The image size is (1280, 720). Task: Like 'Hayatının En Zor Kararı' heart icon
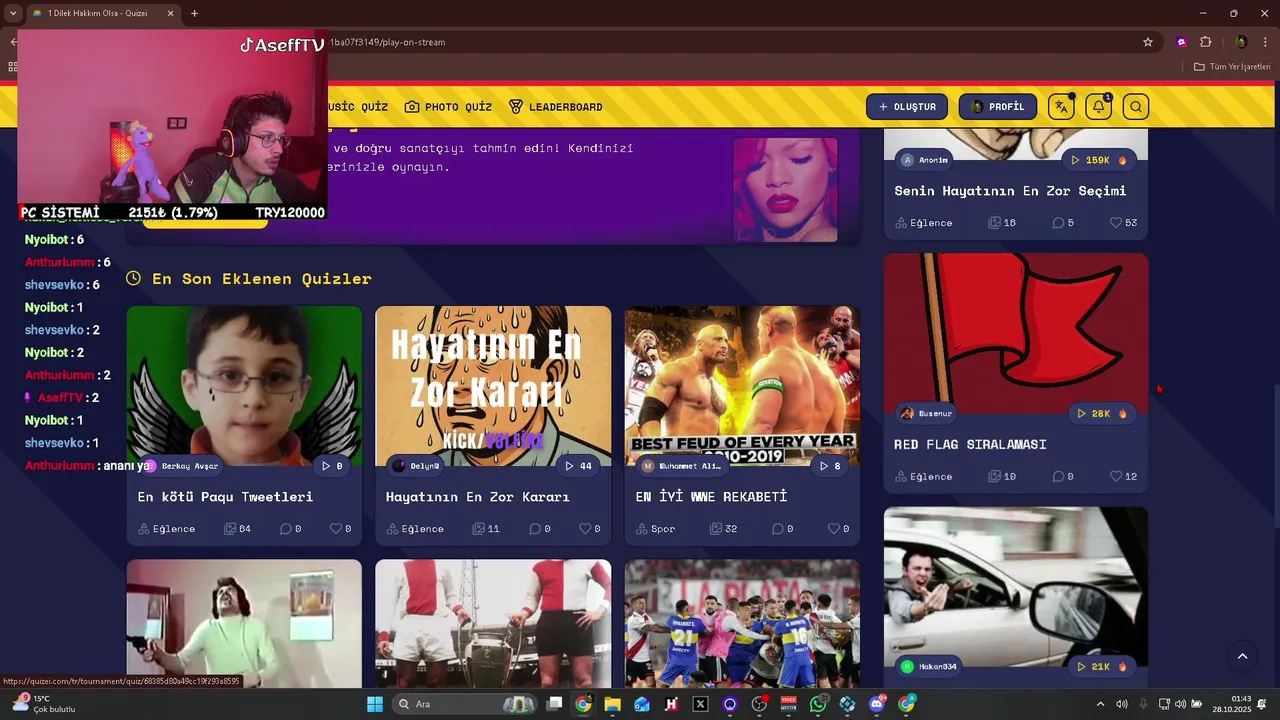[x=585, y=529]
